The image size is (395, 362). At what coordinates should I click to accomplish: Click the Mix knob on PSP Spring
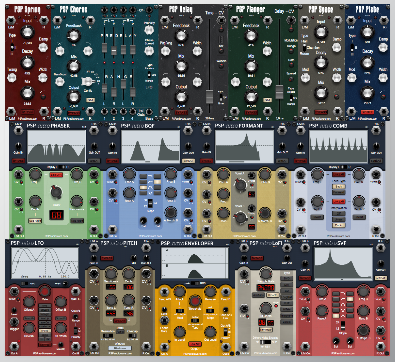(27, 92)
